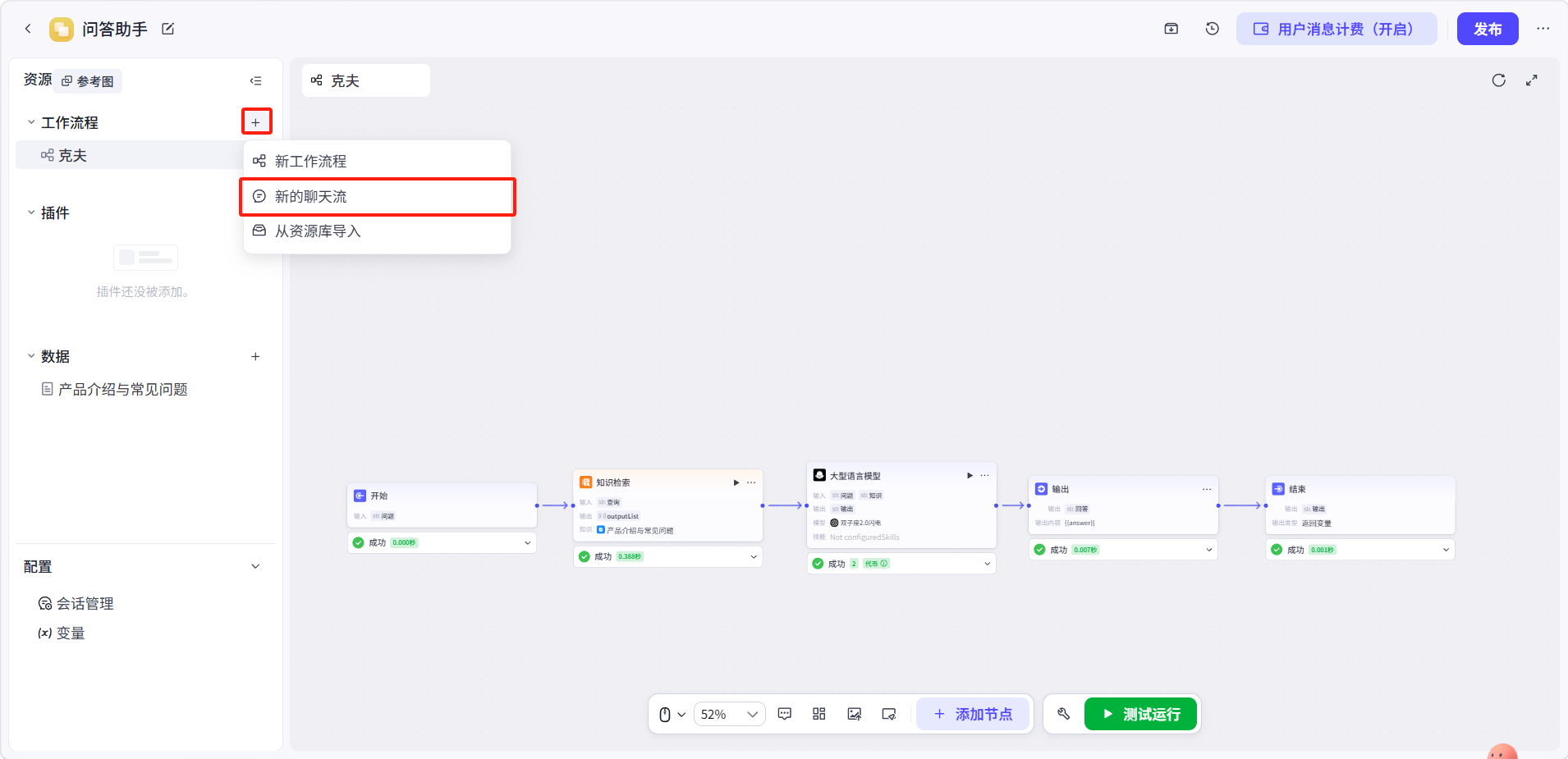
Task: Open 变量 configuration
Action: [x=62, y=633]
